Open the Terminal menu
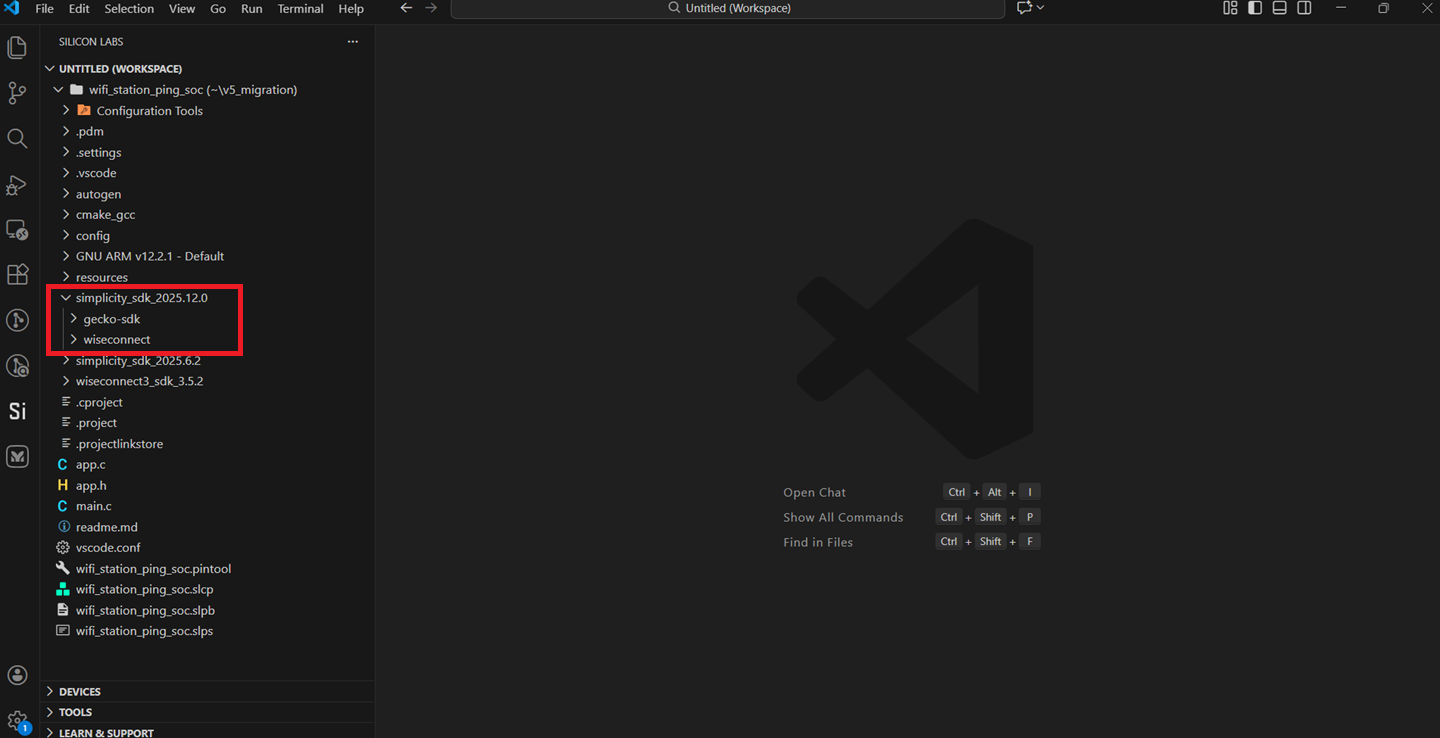1440x738 pixels. [x=300, y=8]
